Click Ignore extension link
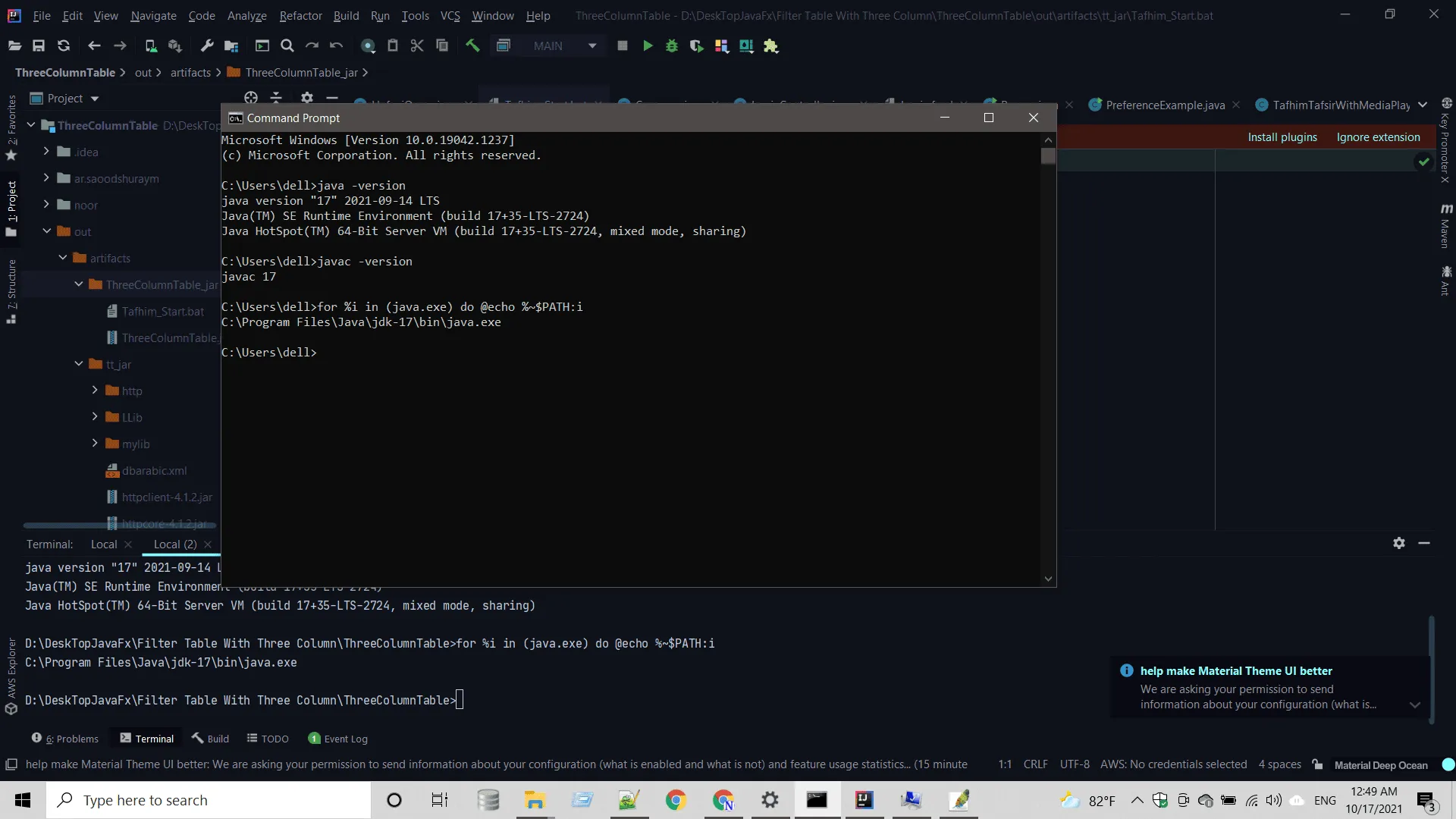 click(x=1378, y=137)
